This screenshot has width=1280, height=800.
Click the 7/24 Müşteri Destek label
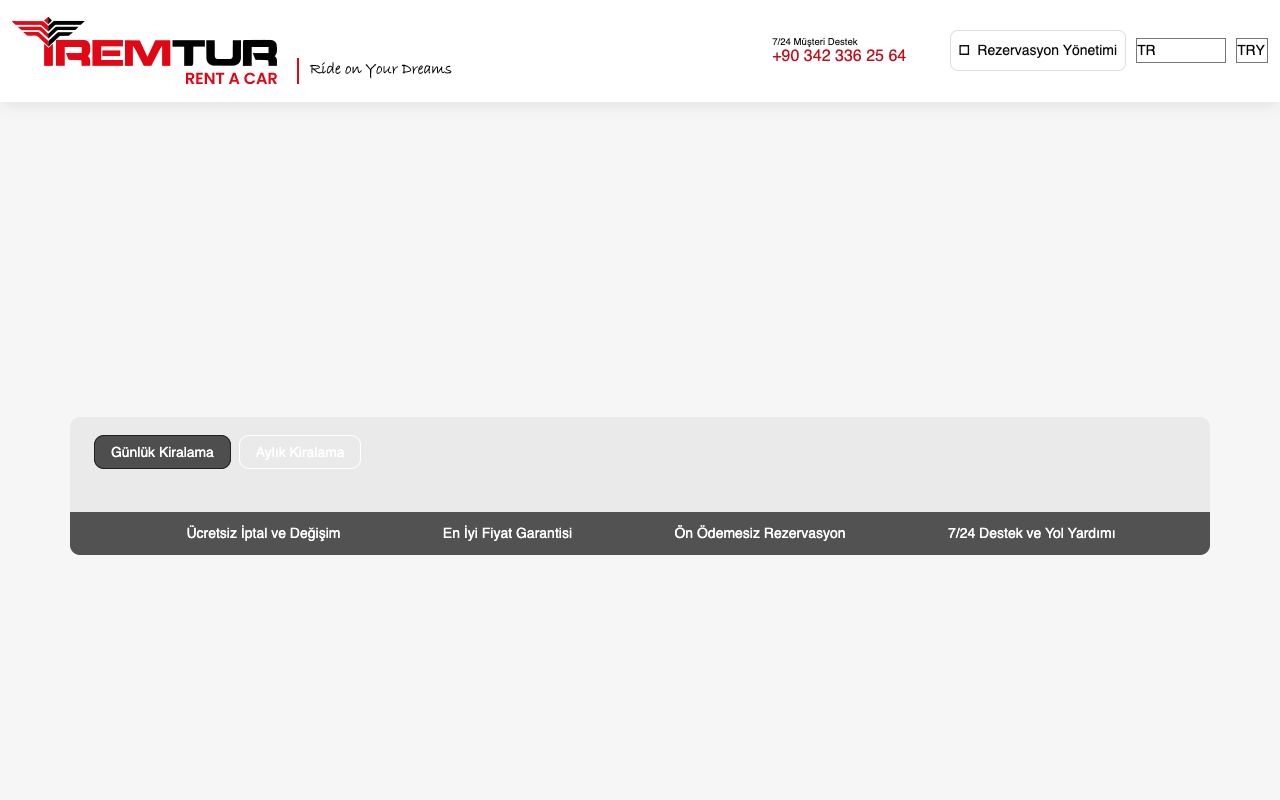(814, 41)
